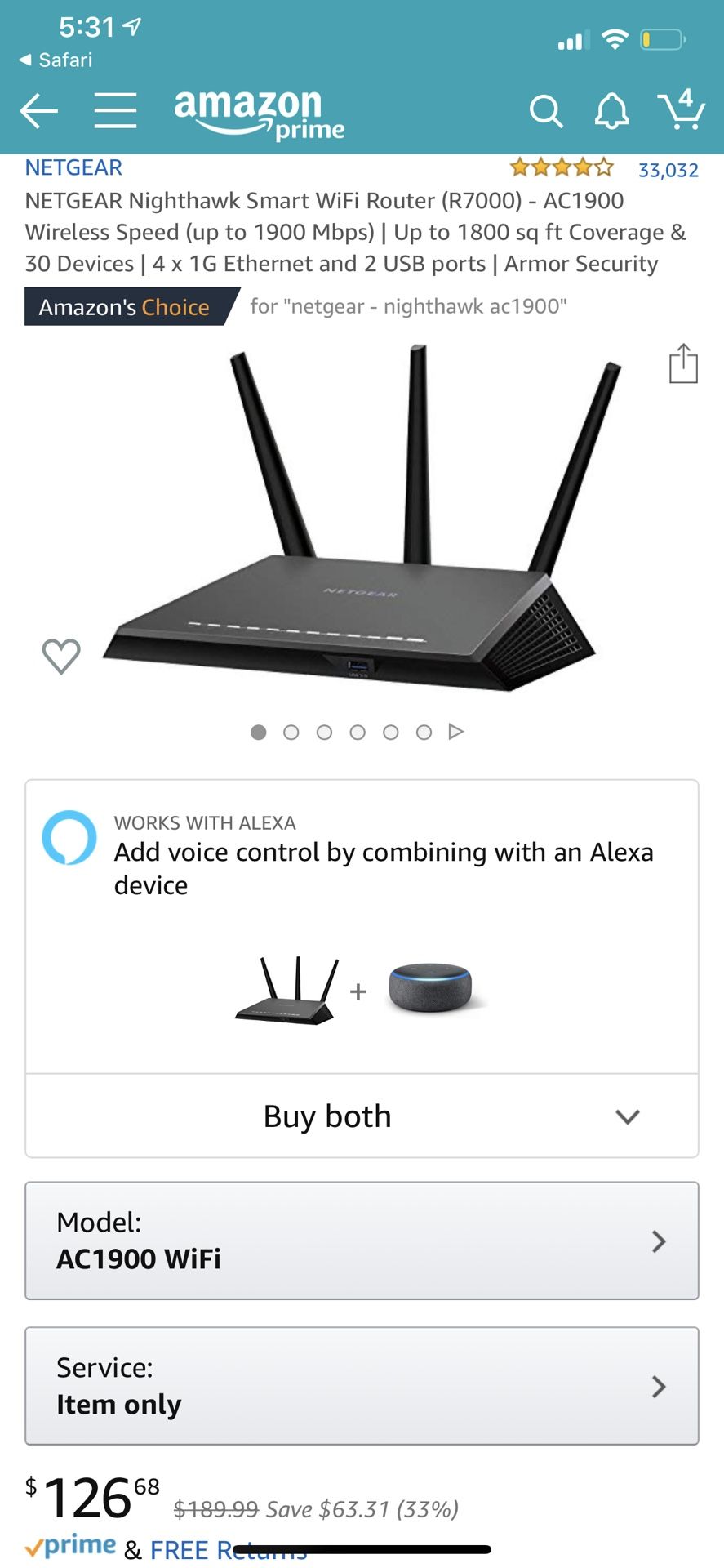724x1568 pixels.
Task: Open the Model AC1900 WiFi selector
Action: tap(362, 1241)
